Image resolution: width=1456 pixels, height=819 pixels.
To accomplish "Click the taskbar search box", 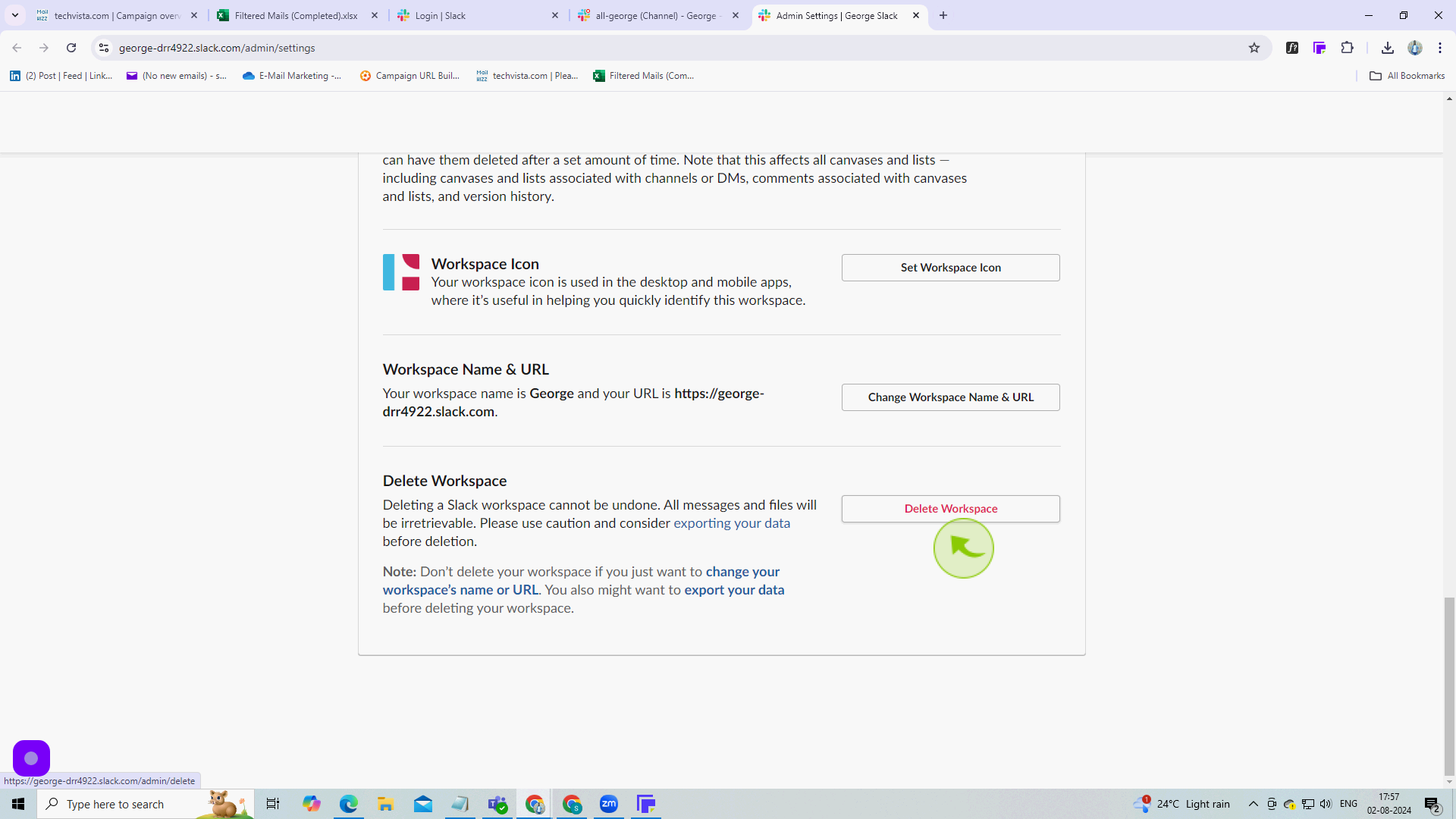I will click(146, 804).
